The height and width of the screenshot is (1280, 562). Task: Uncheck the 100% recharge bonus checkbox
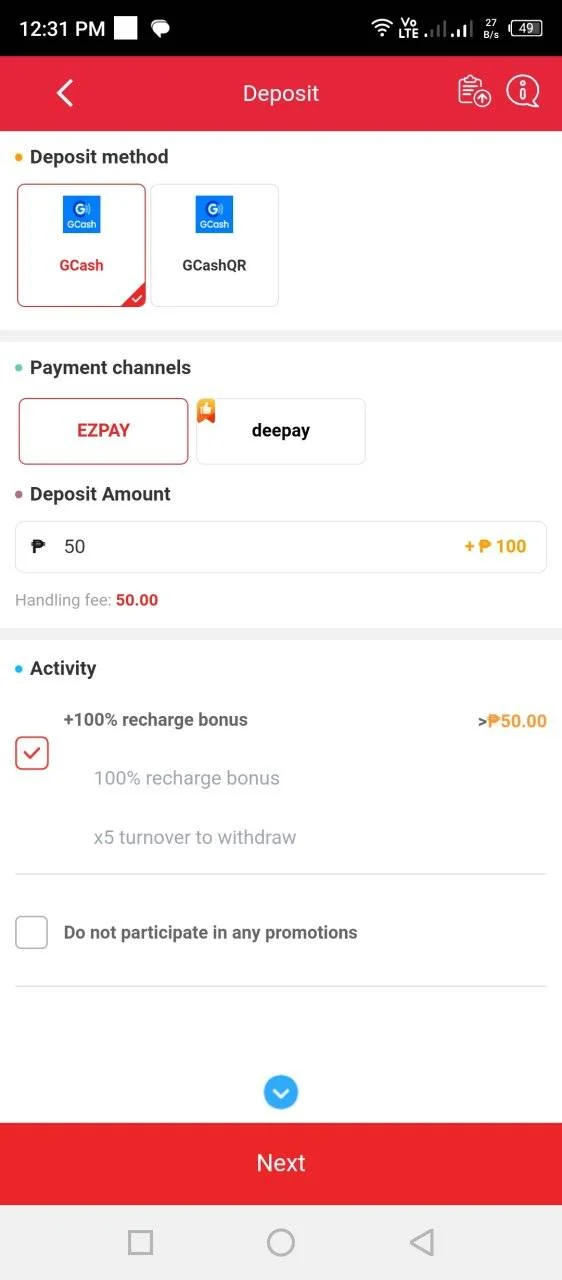(32, 753)
